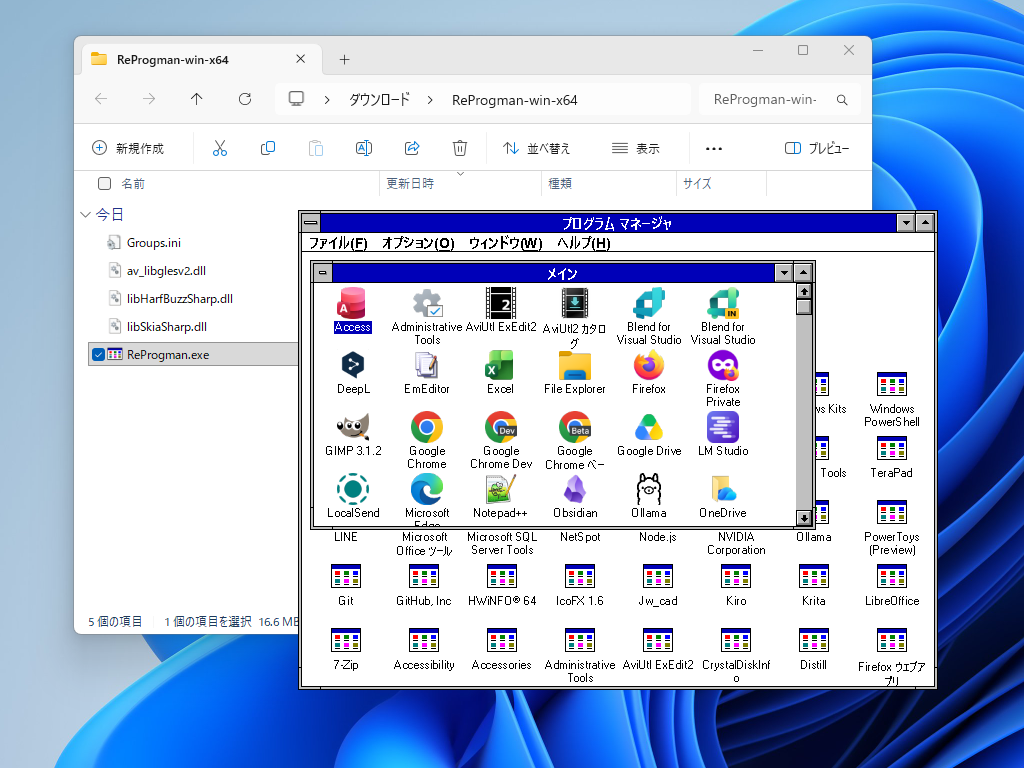Image resolution: width=1024 pixels, height=768 pixels.
Task: Open the LibreOffice program group
Action: pos(891,585)
